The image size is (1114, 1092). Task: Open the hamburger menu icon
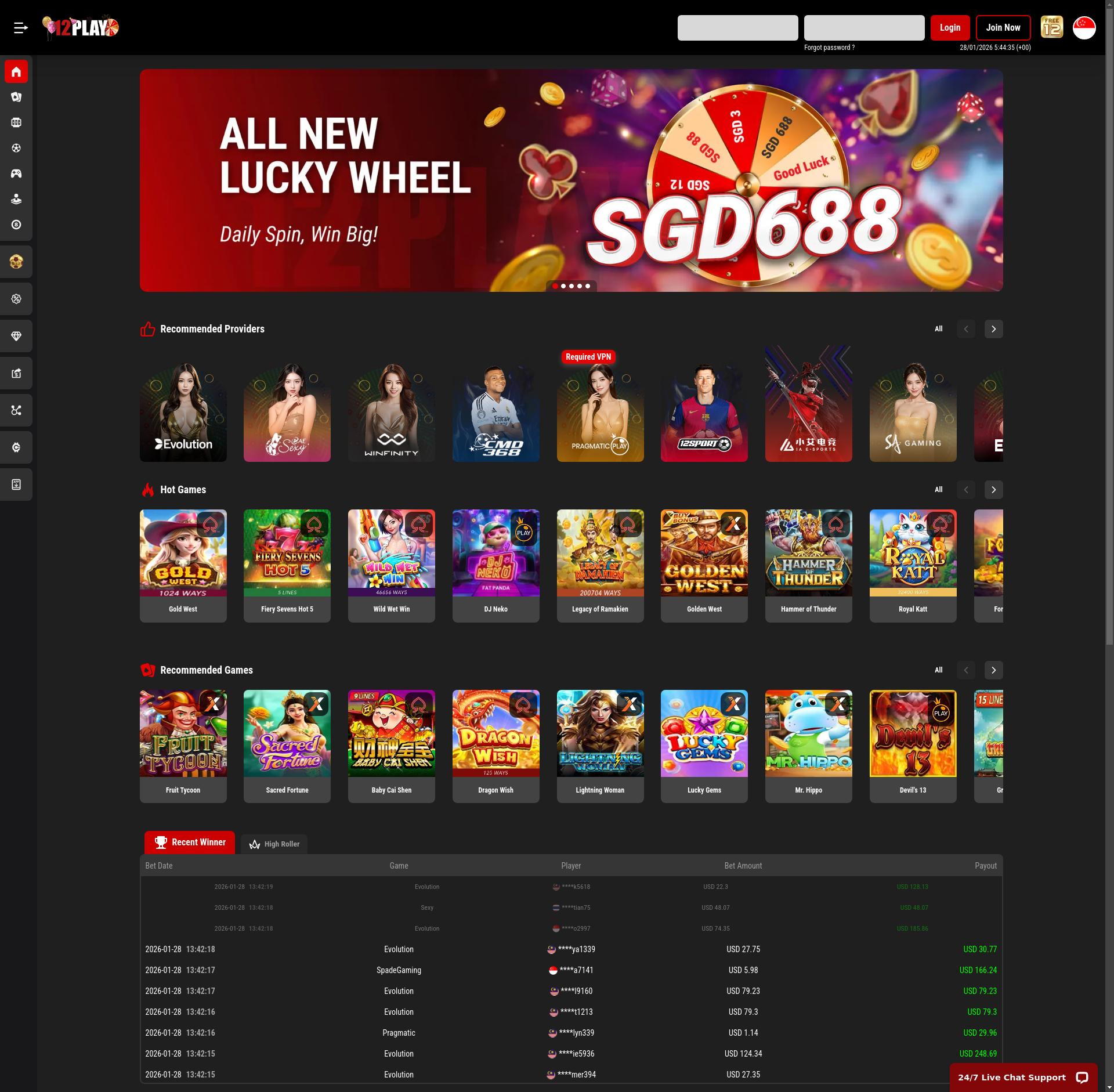21,28
